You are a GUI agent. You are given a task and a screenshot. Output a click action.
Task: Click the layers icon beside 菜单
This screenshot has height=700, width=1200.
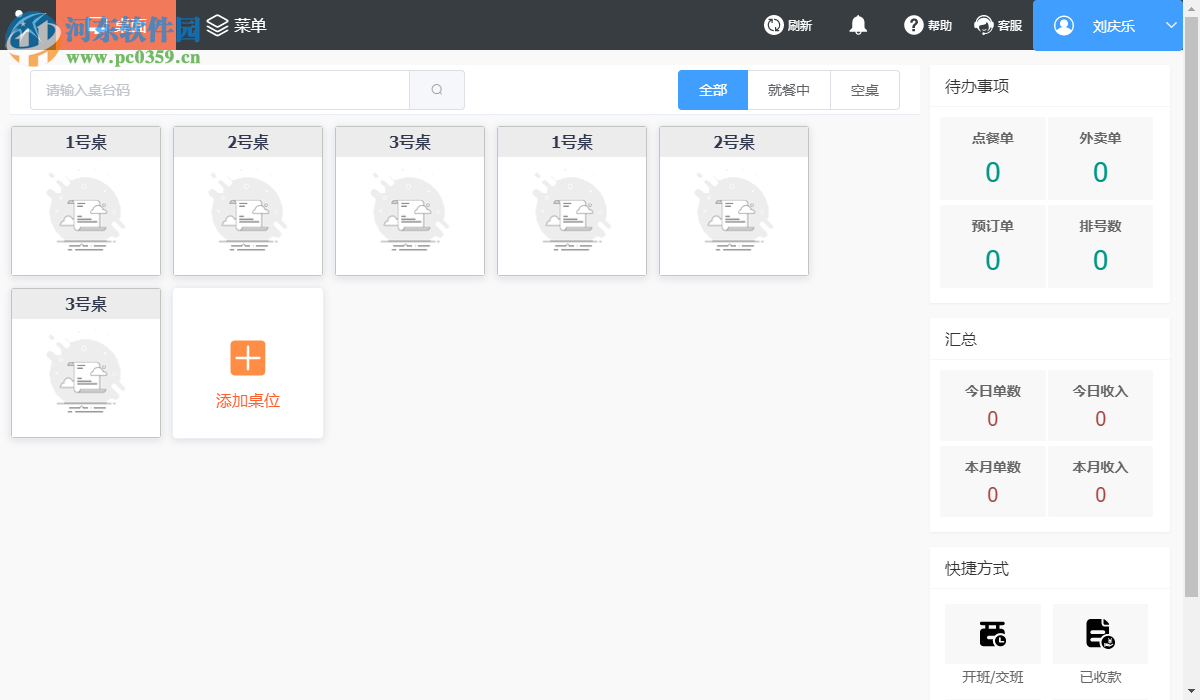click(218, 25)
